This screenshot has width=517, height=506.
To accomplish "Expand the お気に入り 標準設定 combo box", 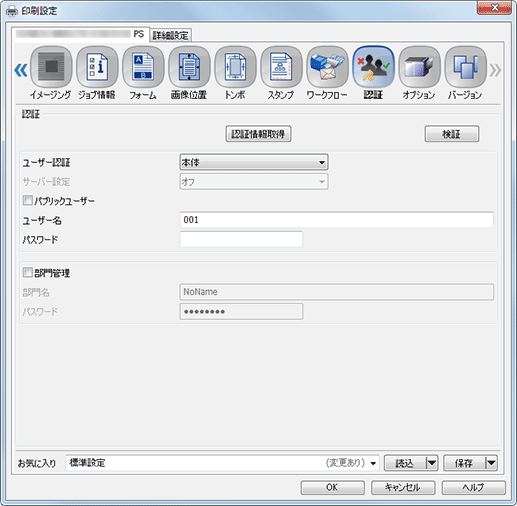I will click(222, 463).
